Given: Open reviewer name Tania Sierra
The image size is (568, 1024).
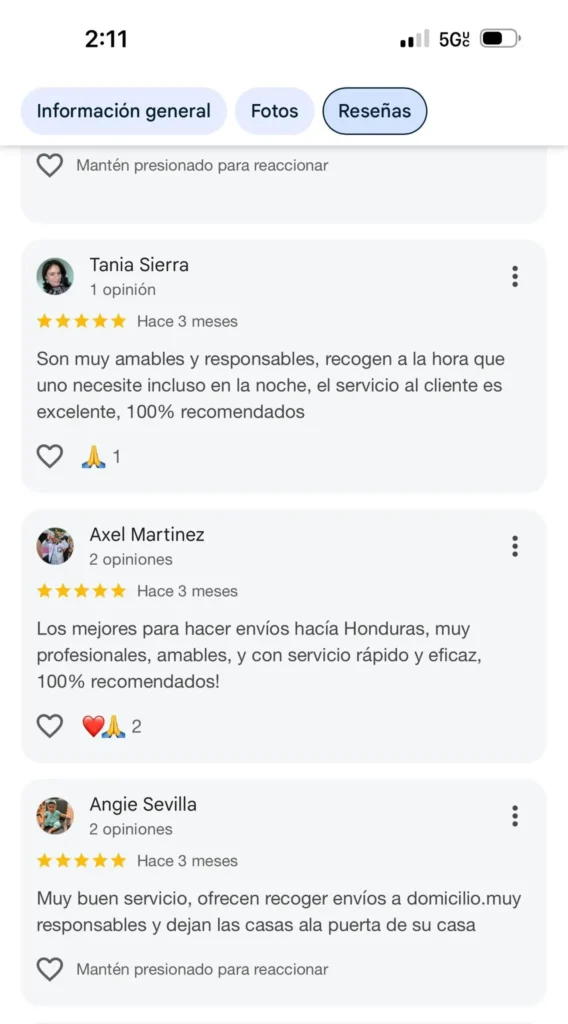Looking at the screenshot, I should 139,264.
